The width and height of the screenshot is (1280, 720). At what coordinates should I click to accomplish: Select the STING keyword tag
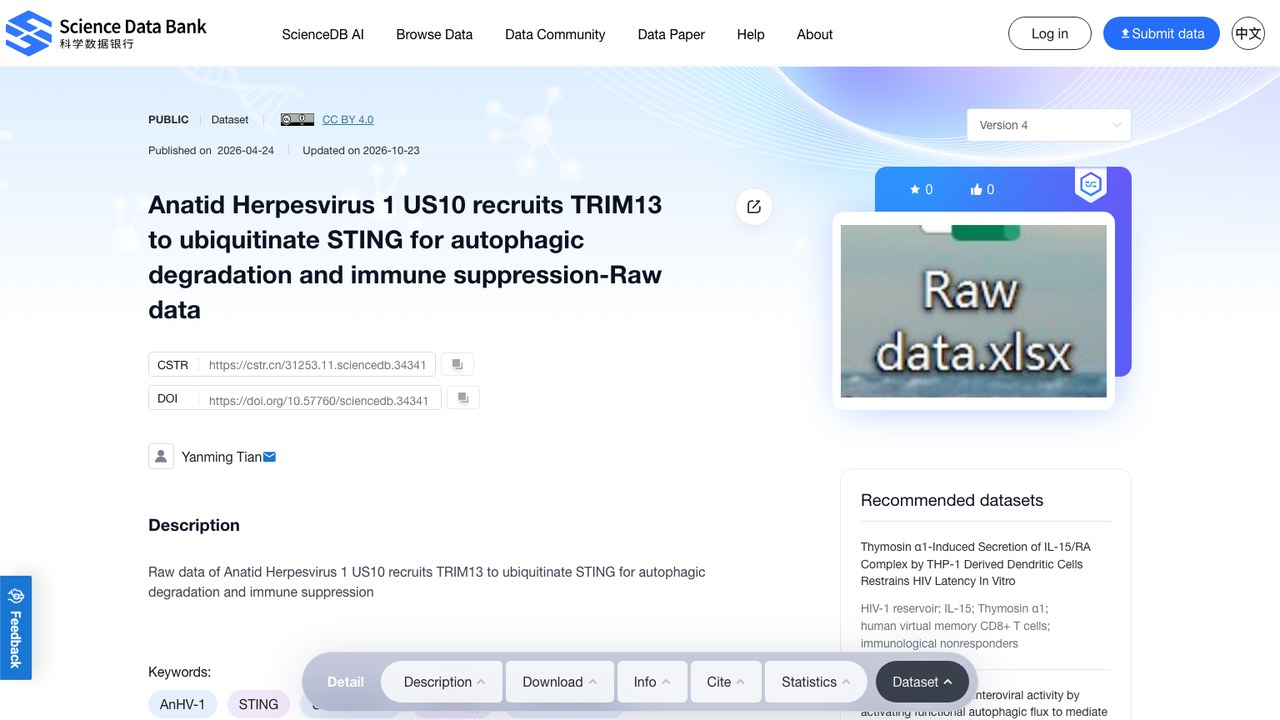(258, 704)
